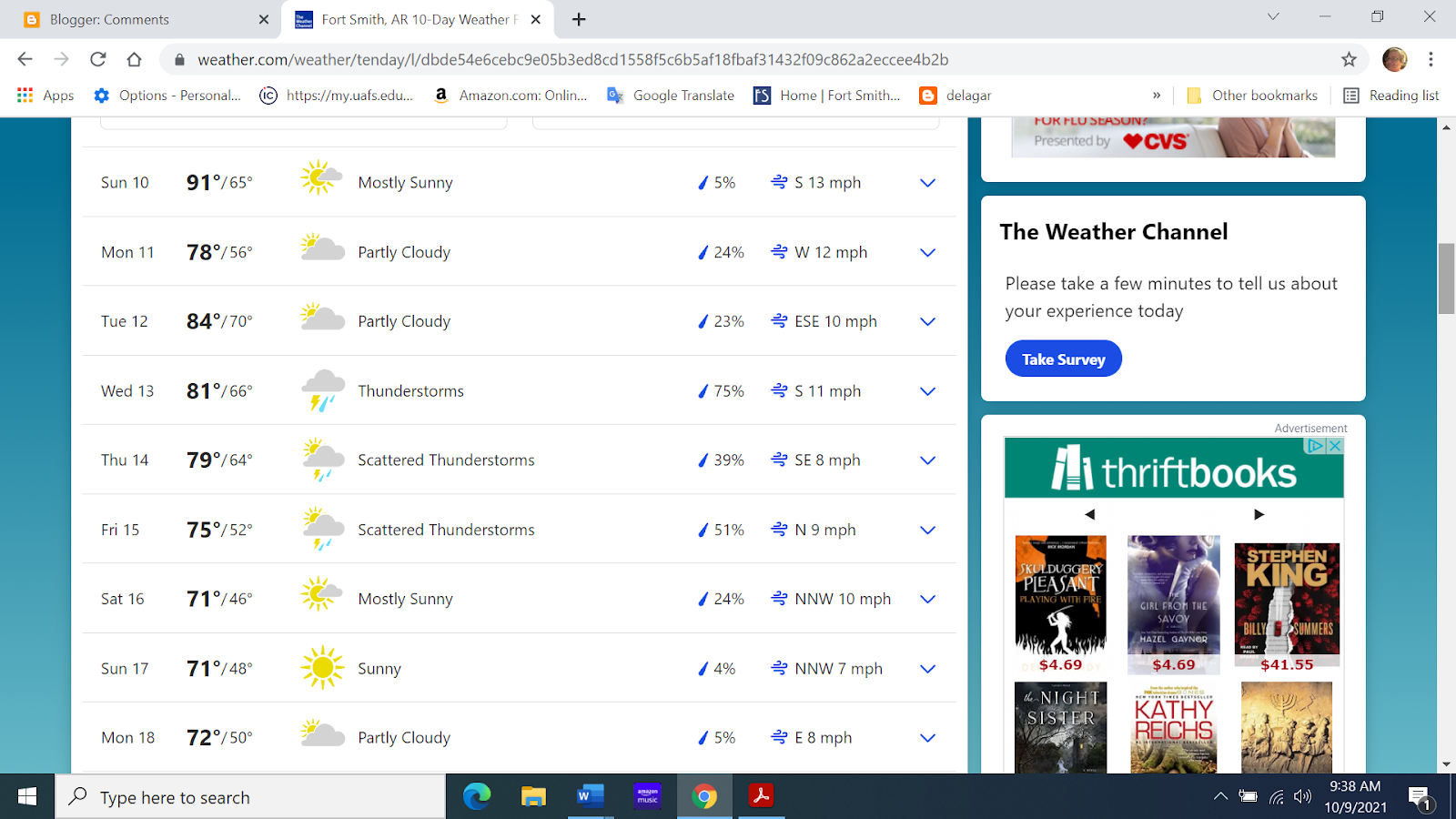Click the browser Forward arrow
This screenshot has width=1456, height=819.
point(61,59)
